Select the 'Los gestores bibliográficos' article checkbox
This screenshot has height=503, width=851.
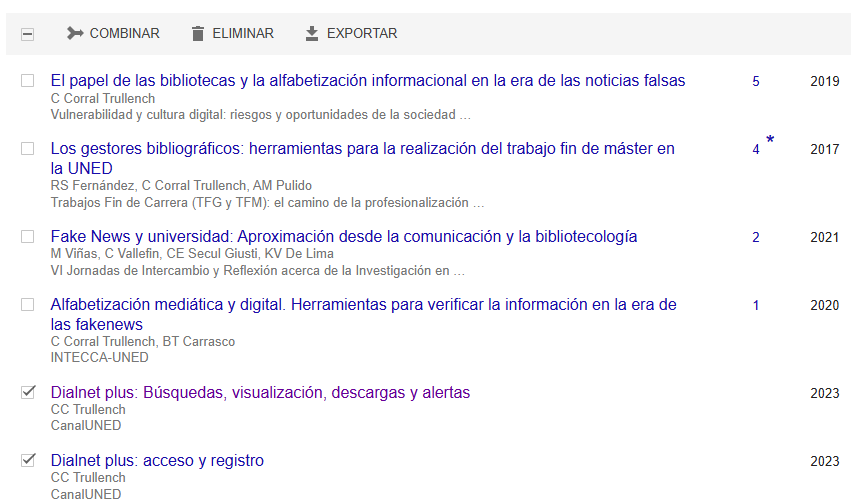tap(28, 149)
